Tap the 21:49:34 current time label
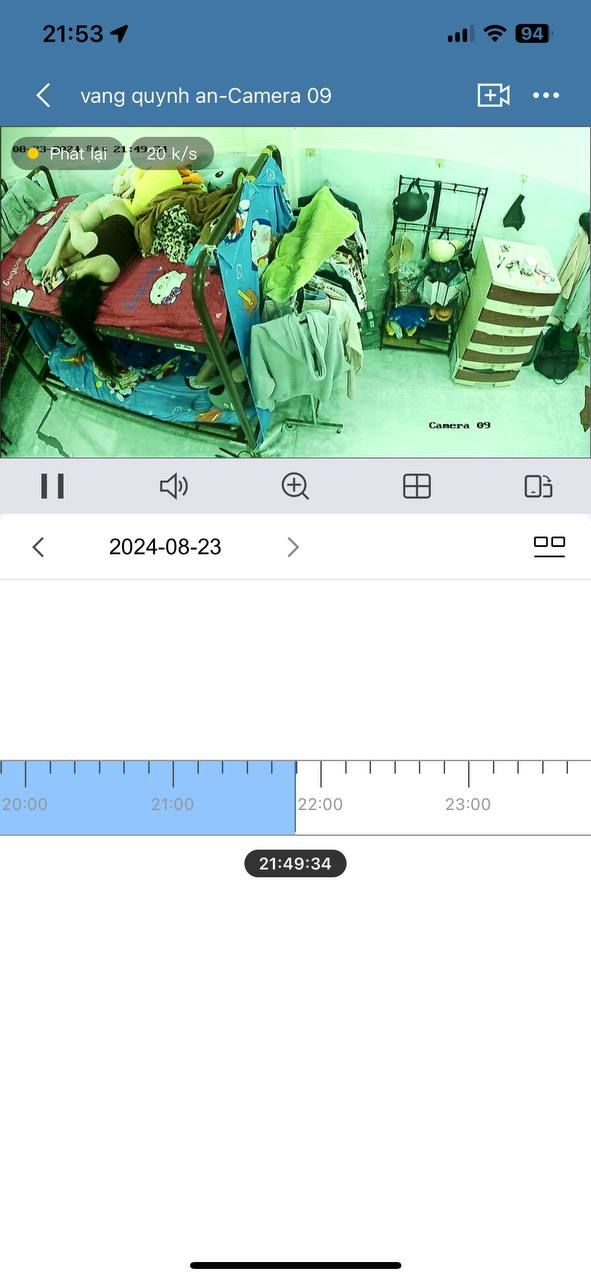 (295, 864)
